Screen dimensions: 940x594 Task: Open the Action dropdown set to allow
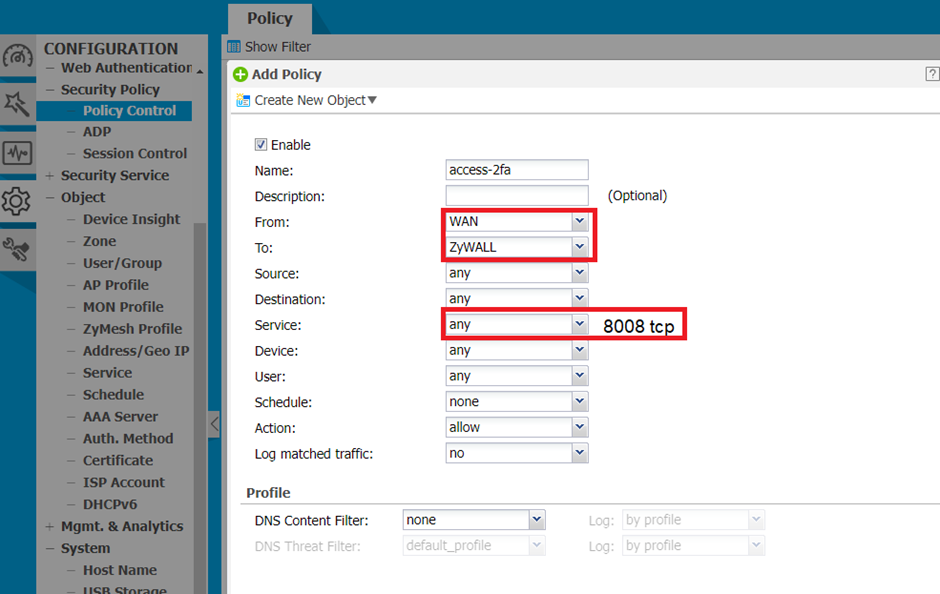pos(578,428)
